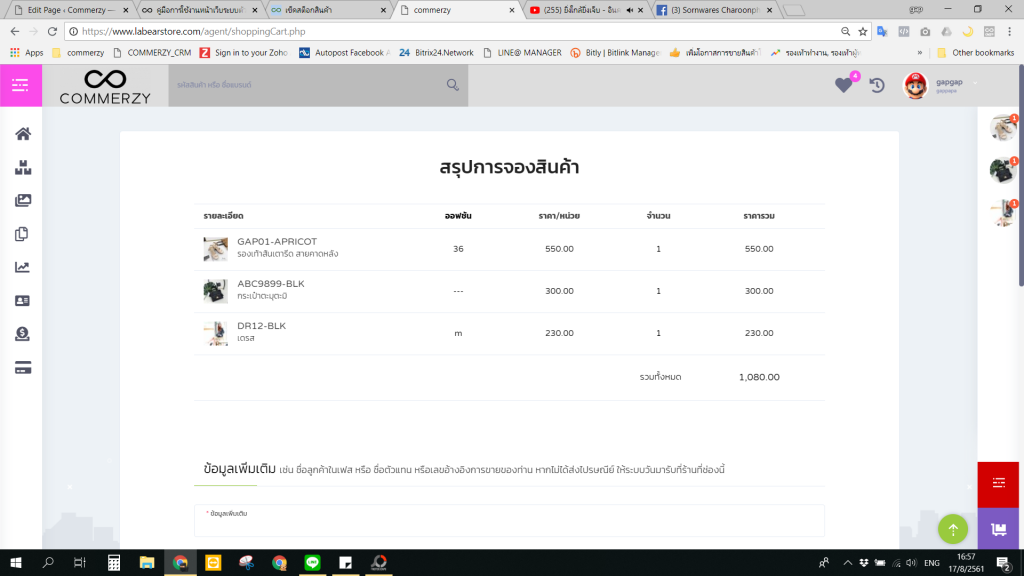Switch to Edit Page Commerzy tab
Screen dimensions: 1024x576
69,10
